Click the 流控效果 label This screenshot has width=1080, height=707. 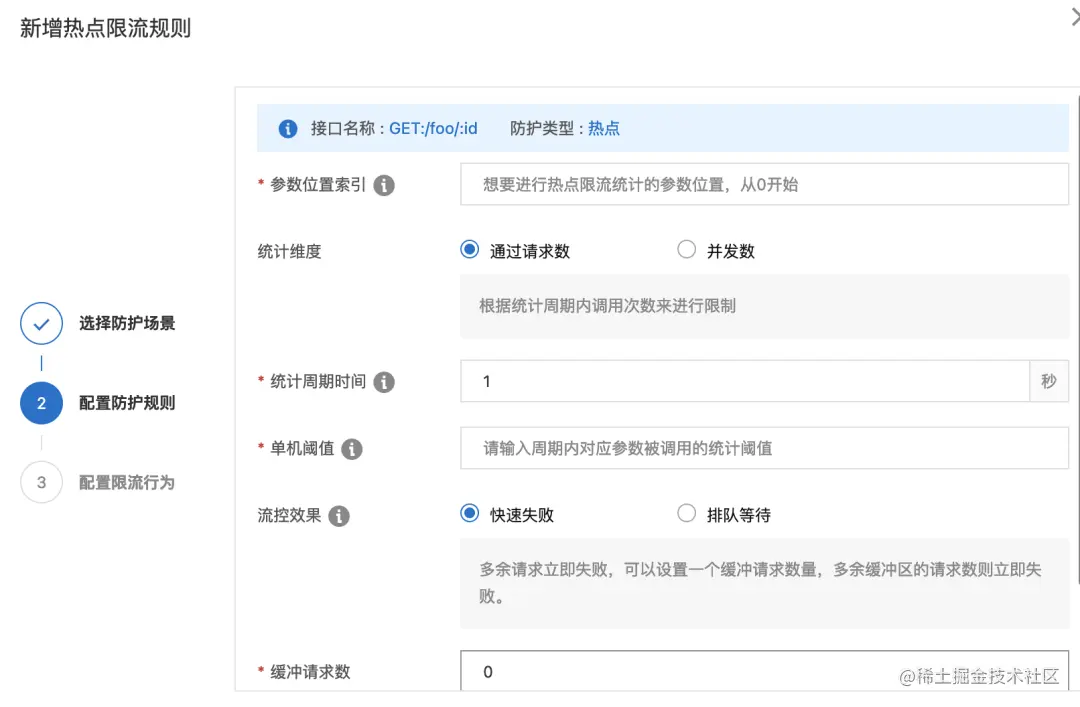[x=289, y=515]
